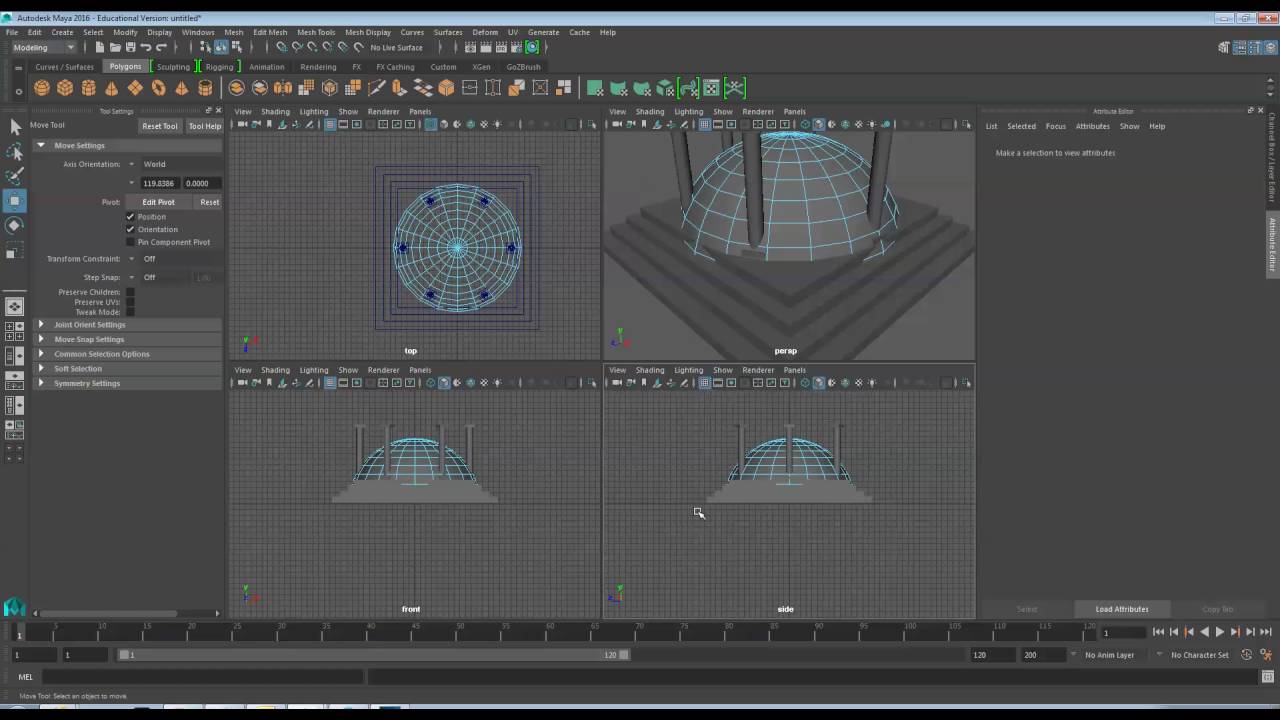Click play forward button on timeline
Screen dimensions: 1280x720
tap(1219, 632)
